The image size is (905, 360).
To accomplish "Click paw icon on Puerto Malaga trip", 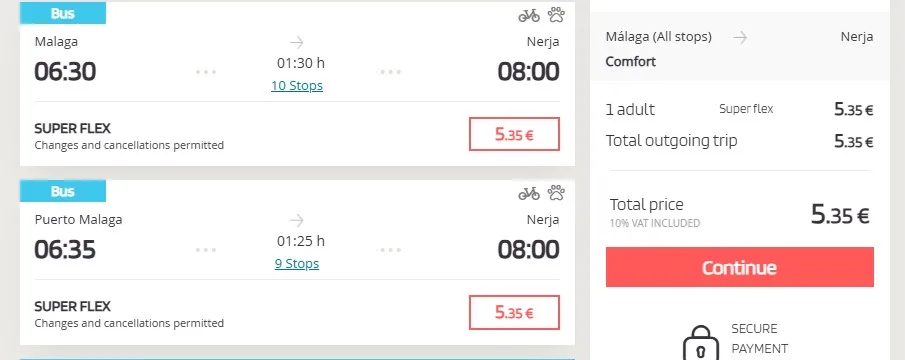I will pos(556,193).
